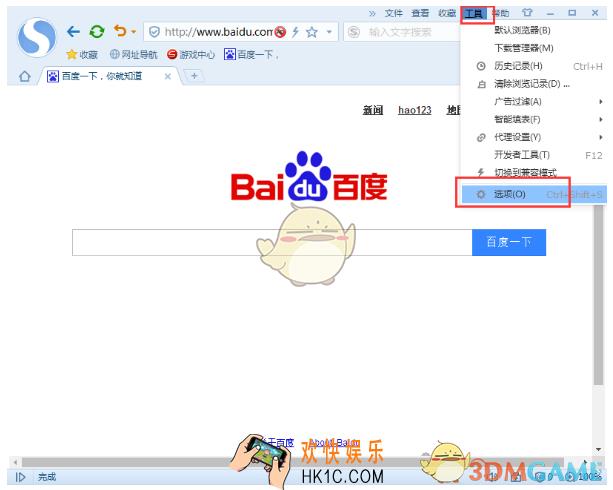Open the 工具 menu
This screenshot has width=613, height=490.
click(474, 14)
